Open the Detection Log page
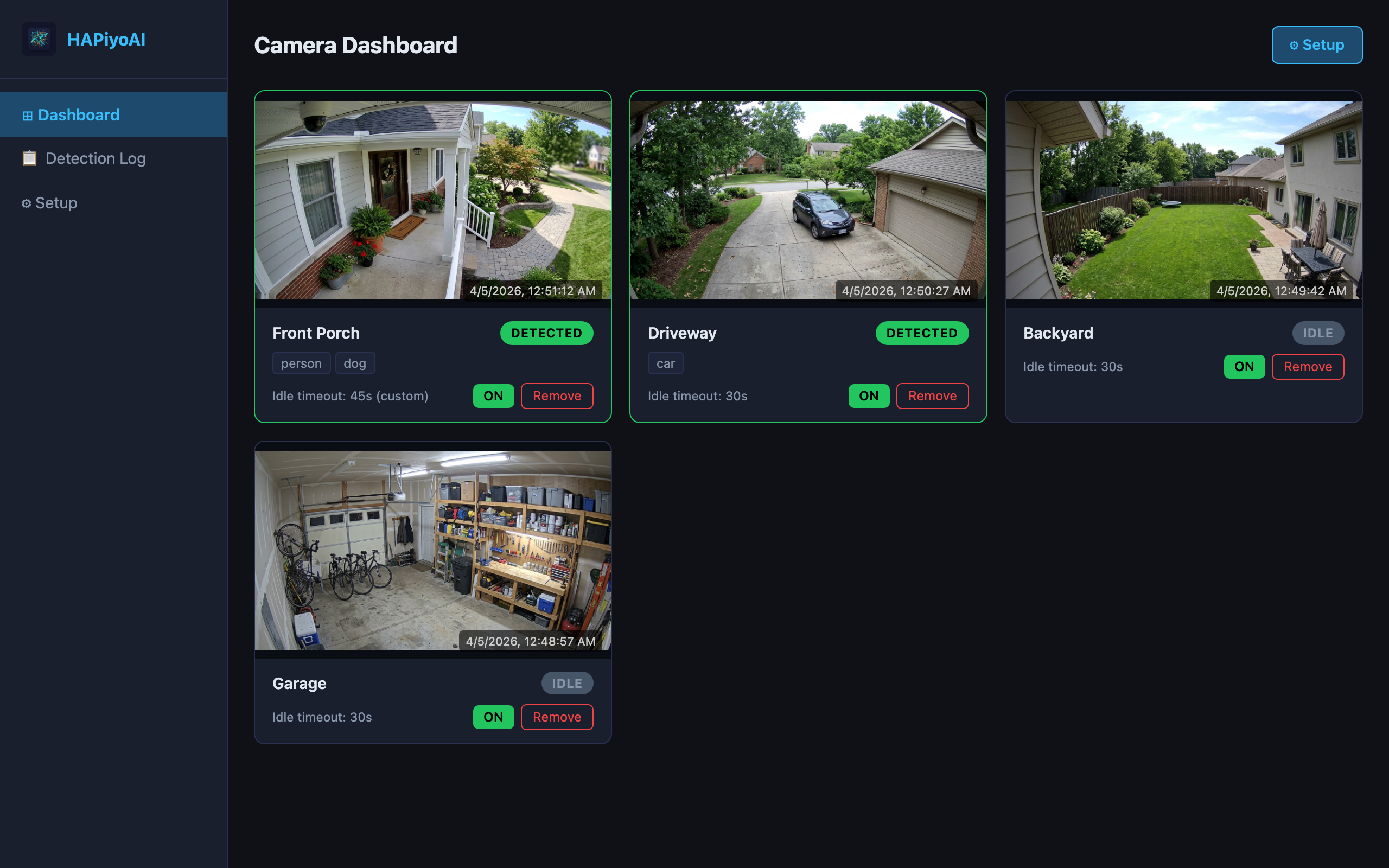 coord(95,158)
